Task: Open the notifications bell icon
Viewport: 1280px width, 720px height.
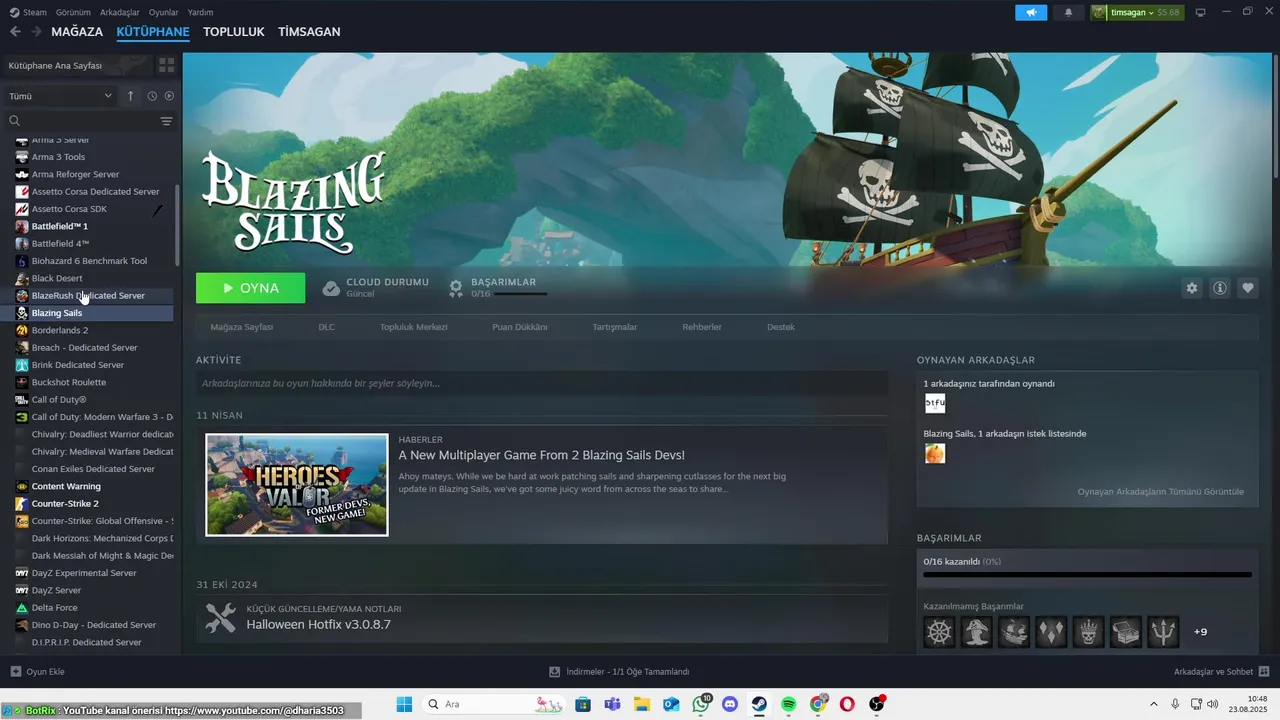Action: (x=1069, y=12)
